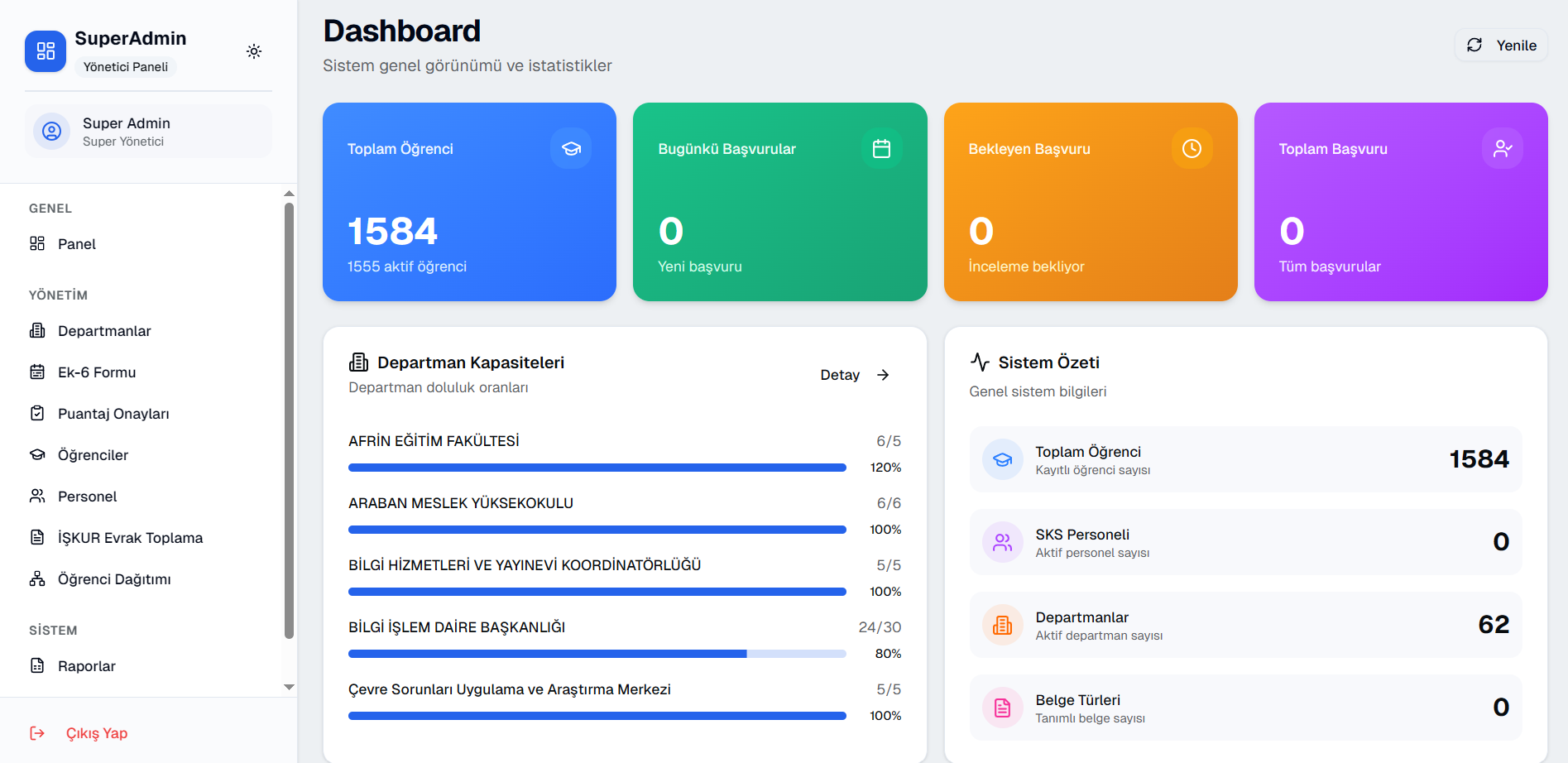1568x763 pixels.
Task: Click the sidebar scrollbar down arrow
Action: 289,687
